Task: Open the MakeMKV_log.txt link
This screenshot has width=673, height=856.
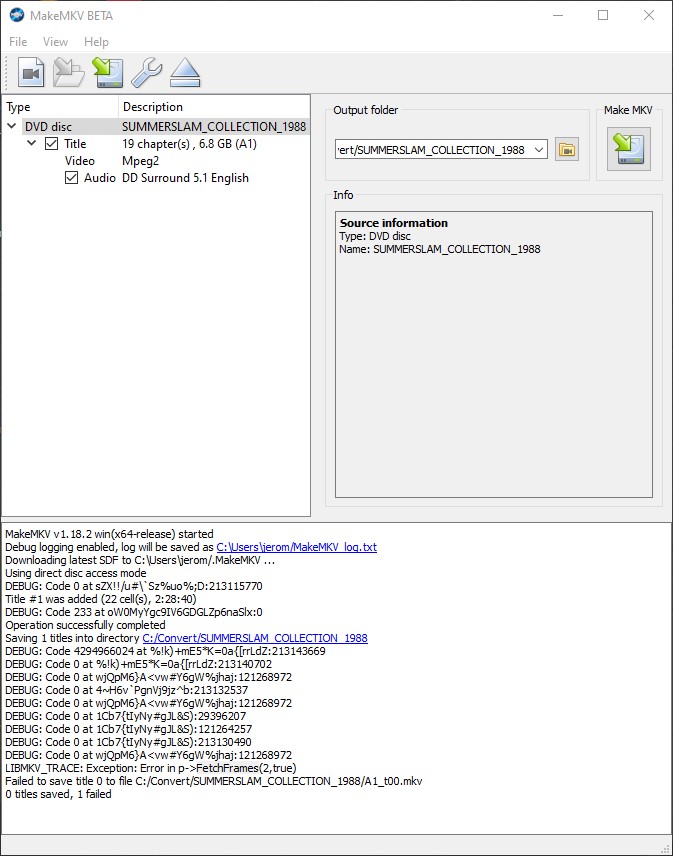Action: 296,548
